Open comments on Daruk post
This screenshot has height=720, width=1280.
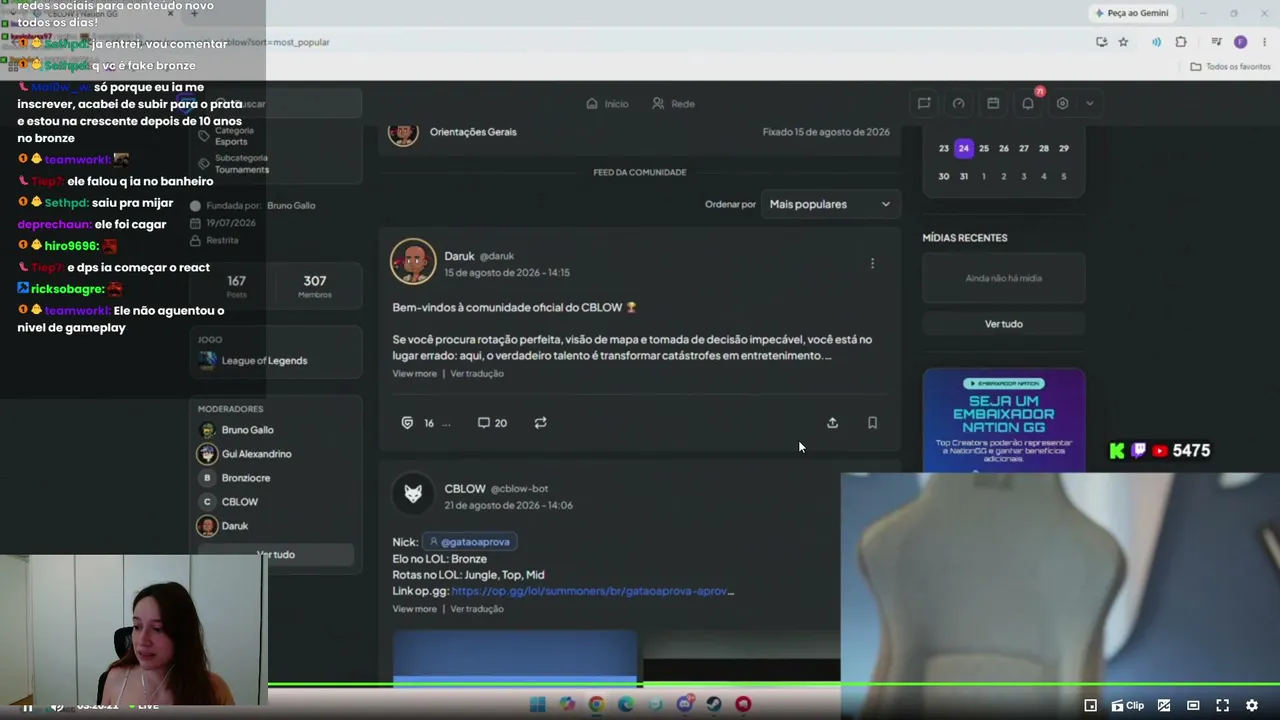pyautogui.click(x=492, y=423)
